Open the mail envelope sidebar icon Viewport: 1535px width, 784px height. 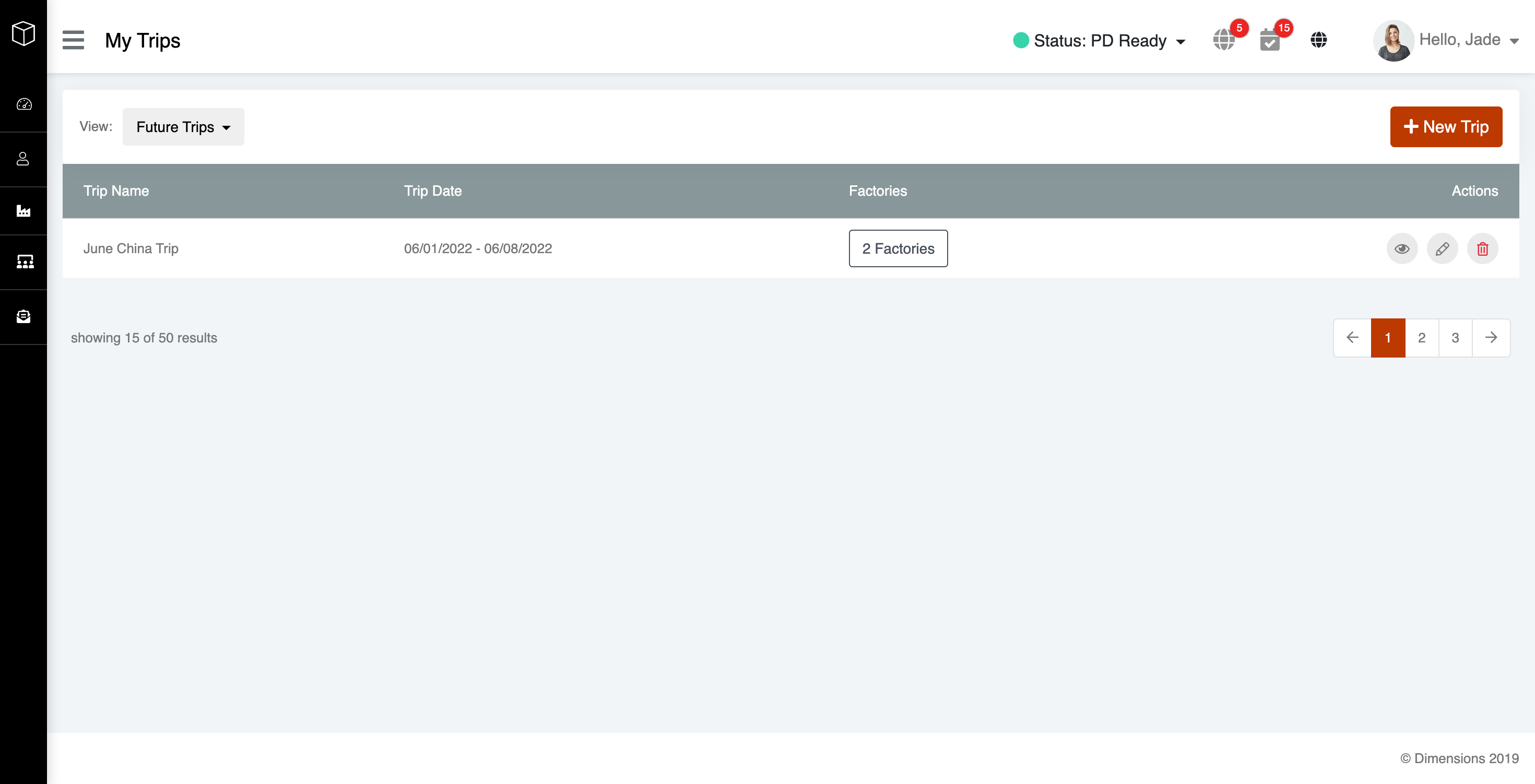coord(23,316)
